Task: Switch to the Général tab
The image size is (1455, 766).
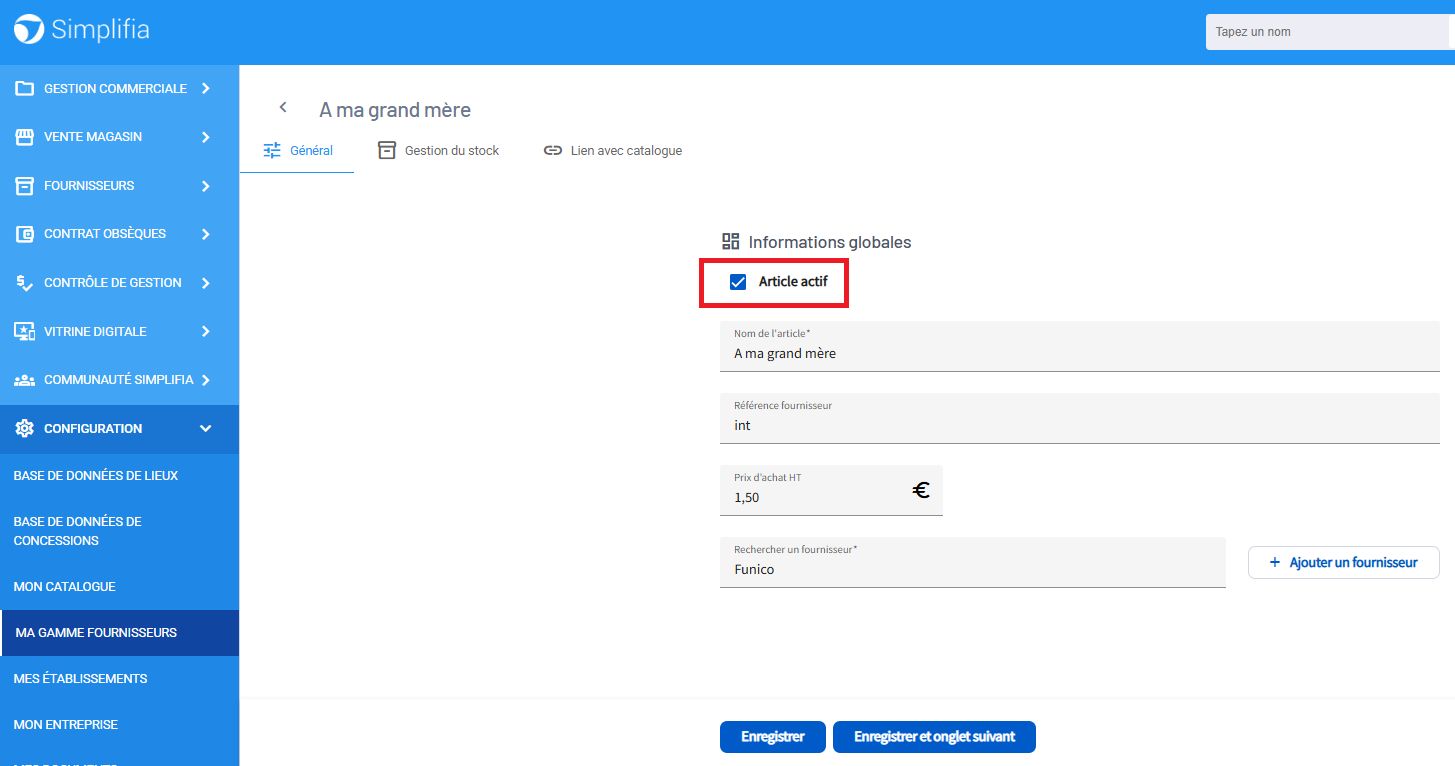Action: 297,150
